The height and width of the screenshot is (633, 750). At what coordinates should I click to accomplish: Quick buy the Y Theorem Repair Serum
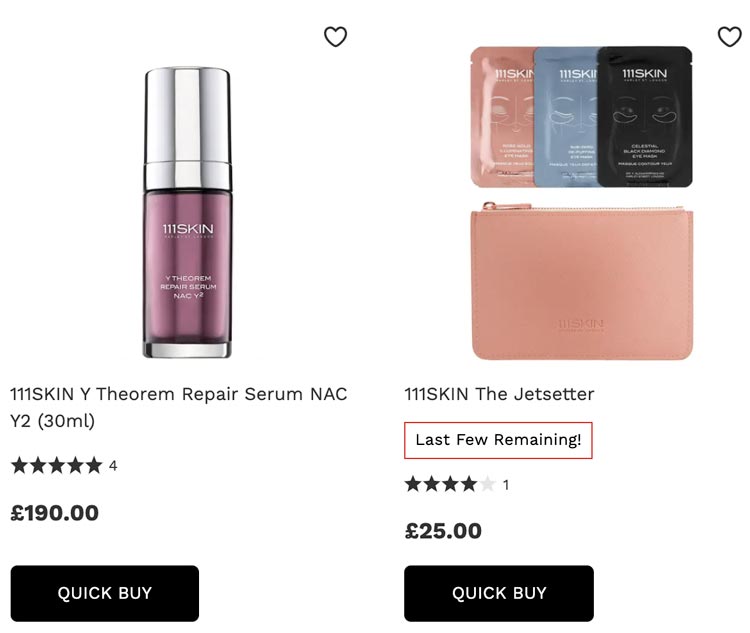click(x=105, y=593)
